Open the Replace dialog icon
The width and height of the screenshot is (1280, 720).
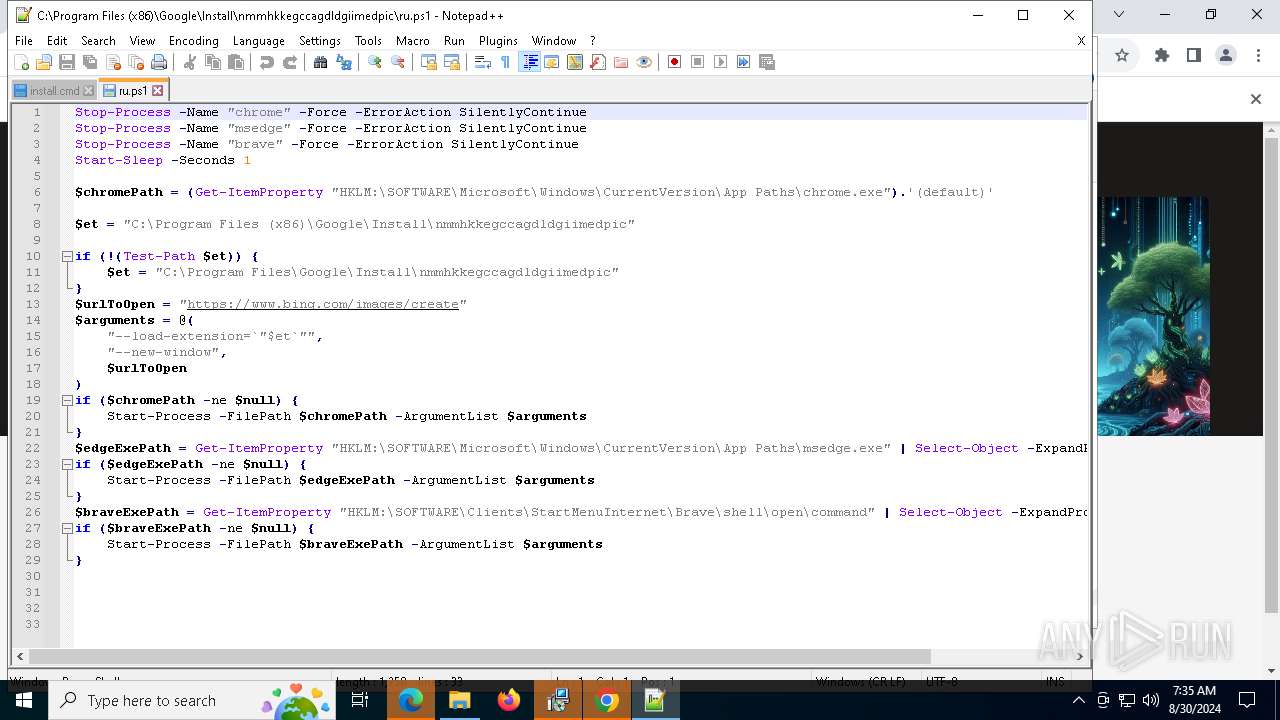click(x=344, y=62)
